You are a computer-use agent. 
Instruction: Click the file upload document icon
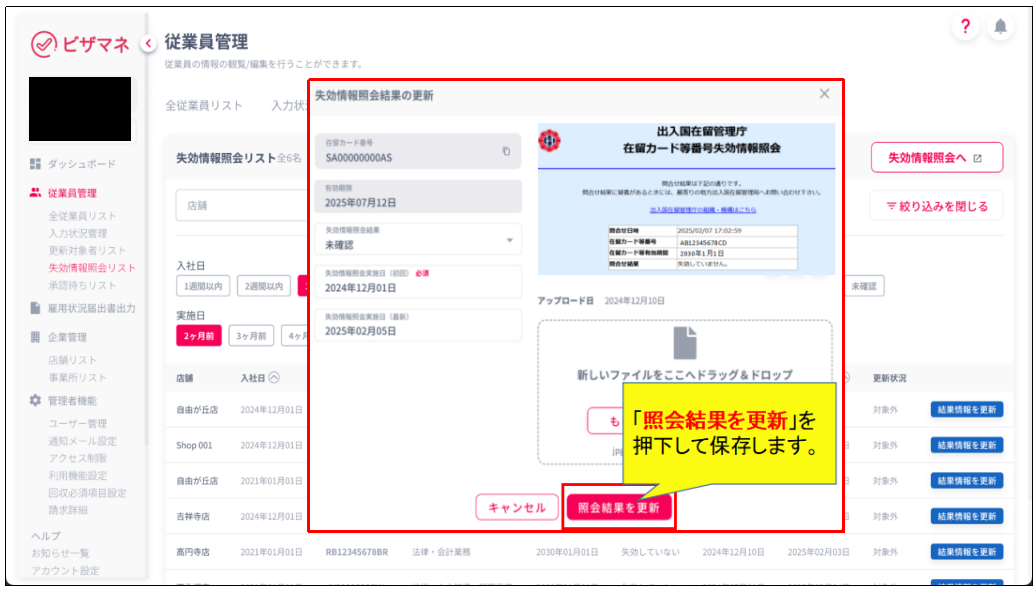tap(684, 342)
